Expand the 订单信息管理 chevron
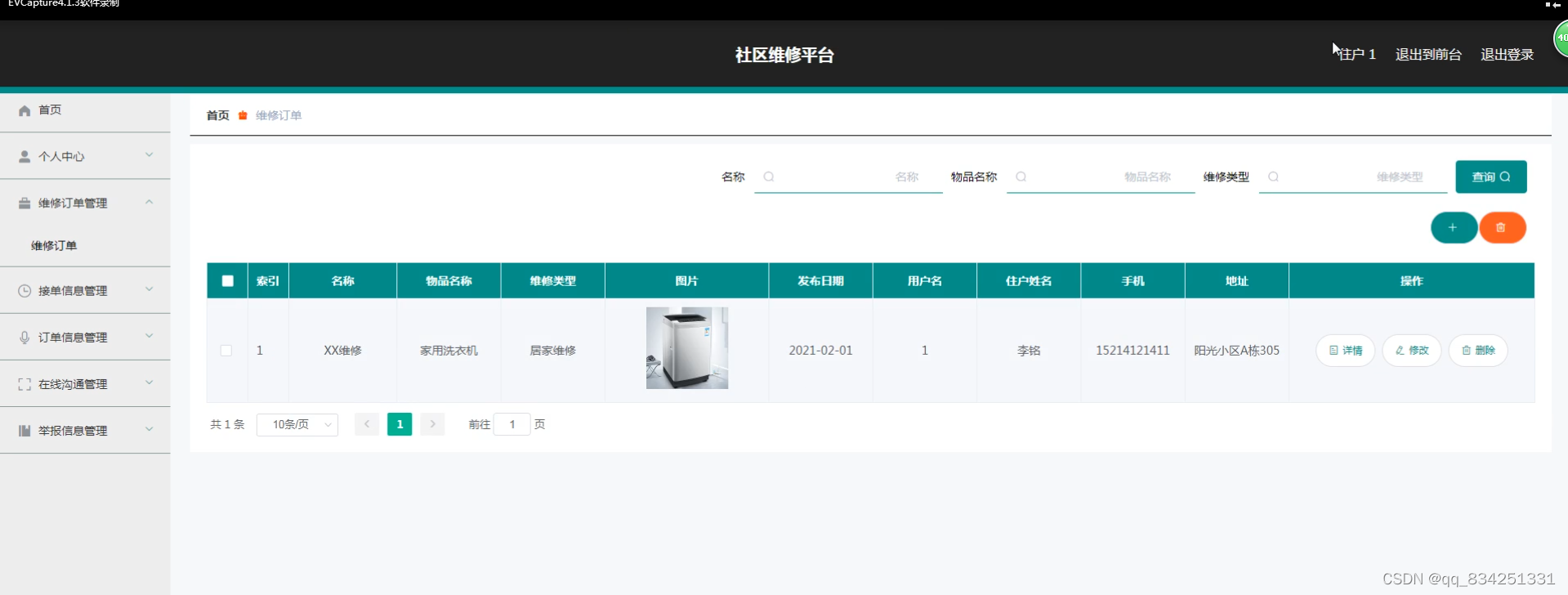This screenshot has width=1568, height=595. point(149,336)
